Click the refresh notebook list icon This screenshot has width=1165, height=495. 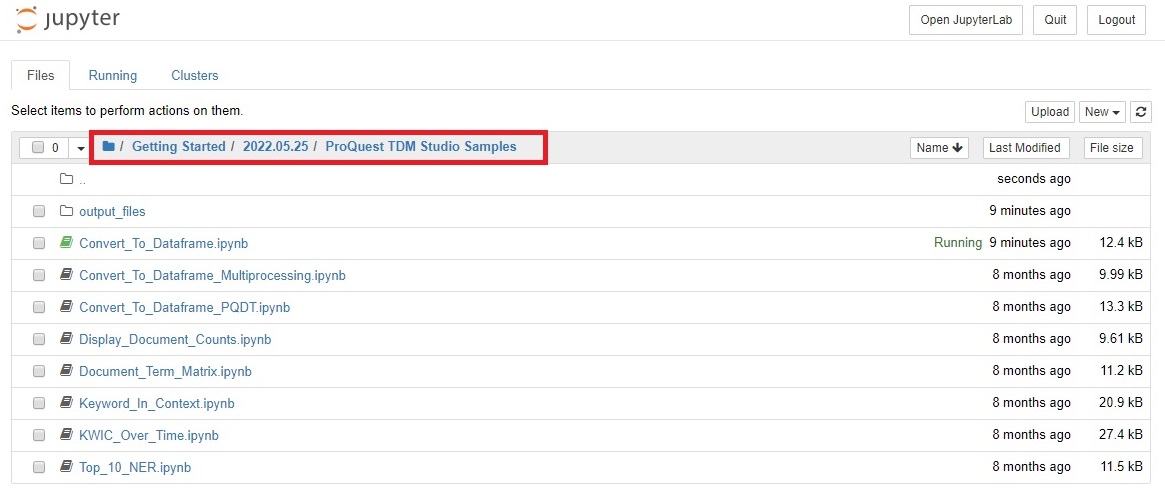tap(1140, 112)
